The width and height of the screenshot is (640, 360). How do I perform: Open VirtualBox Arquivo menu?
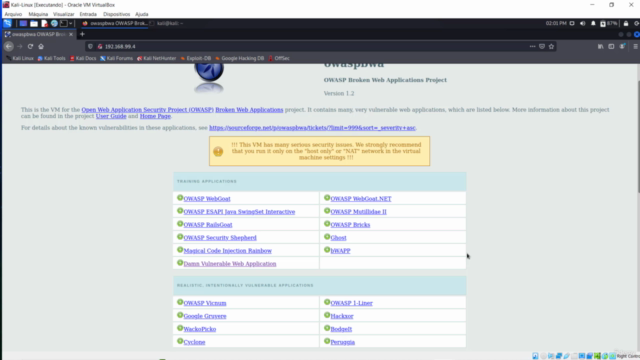pyautogui.click(x=13, y=14)
